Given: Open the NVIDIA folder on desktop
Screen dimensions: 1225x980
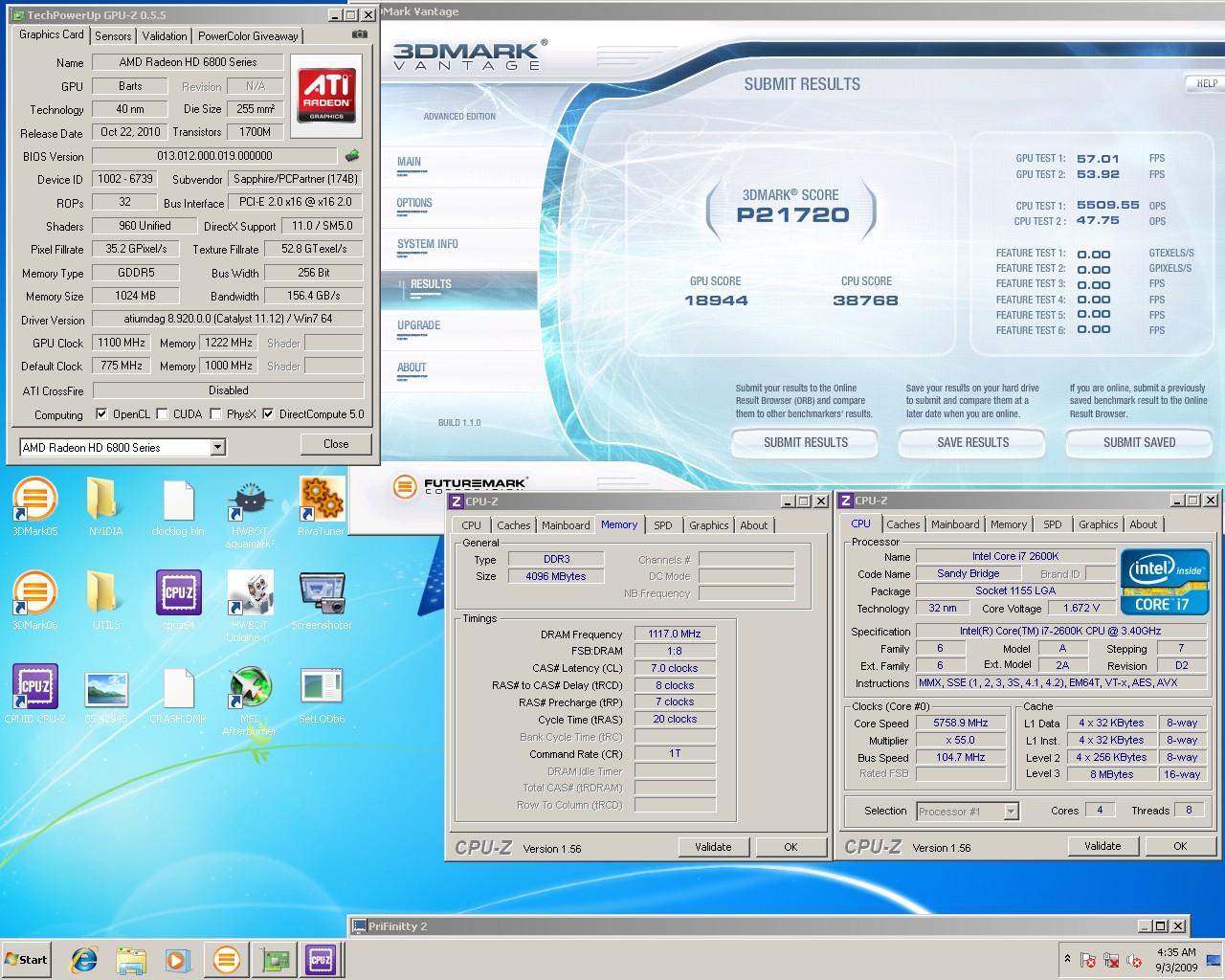Looking at the screenshot, I should [x=105, y=507].
